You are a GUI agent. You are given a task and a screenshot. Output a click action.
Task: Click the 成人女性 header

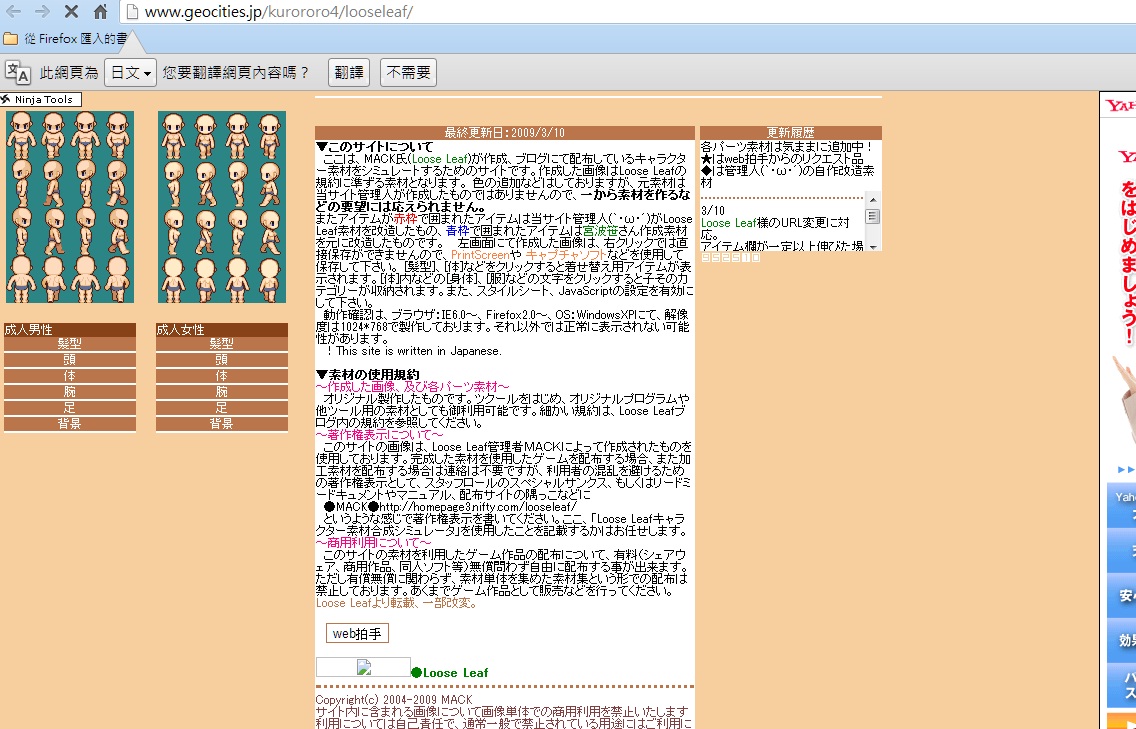tap(222, 330)
